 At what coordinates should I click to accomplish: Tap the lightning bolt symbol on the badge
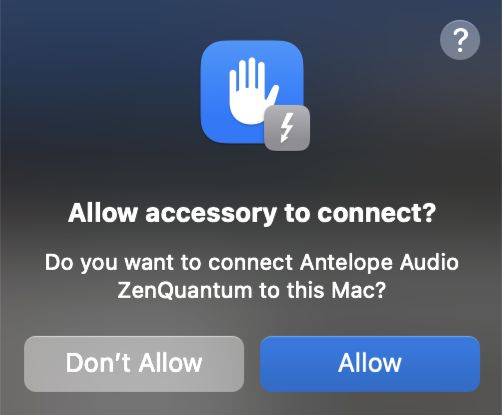(287, 128)
